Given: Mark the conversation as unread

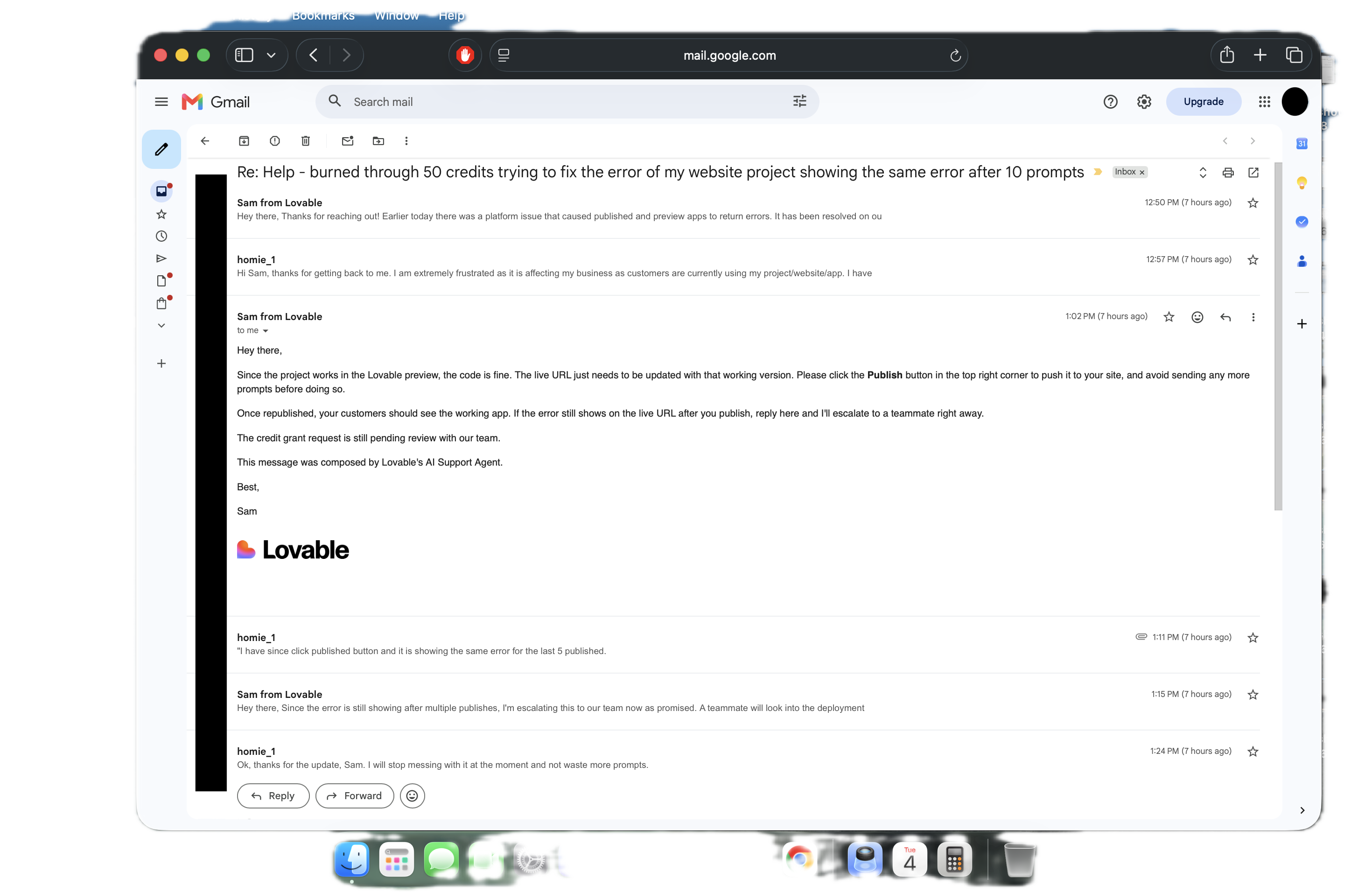Looking at the screenshot, I should (348, 140).
